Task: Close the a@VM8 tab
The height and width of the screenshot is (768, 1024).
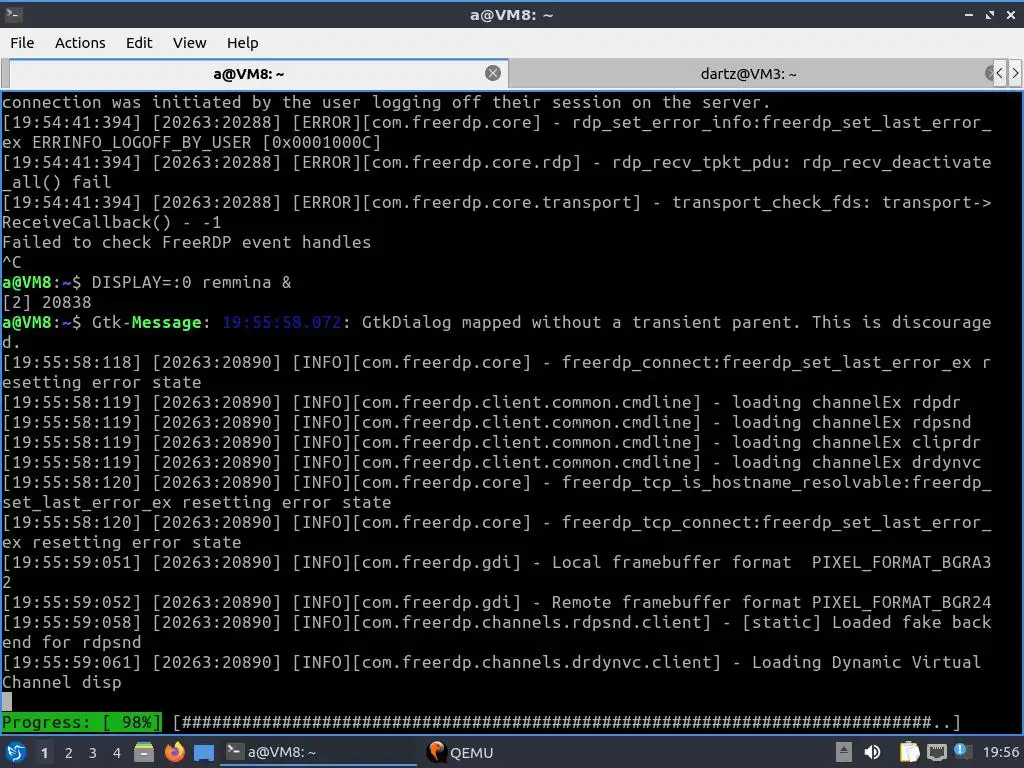Action: coord(493,73)
